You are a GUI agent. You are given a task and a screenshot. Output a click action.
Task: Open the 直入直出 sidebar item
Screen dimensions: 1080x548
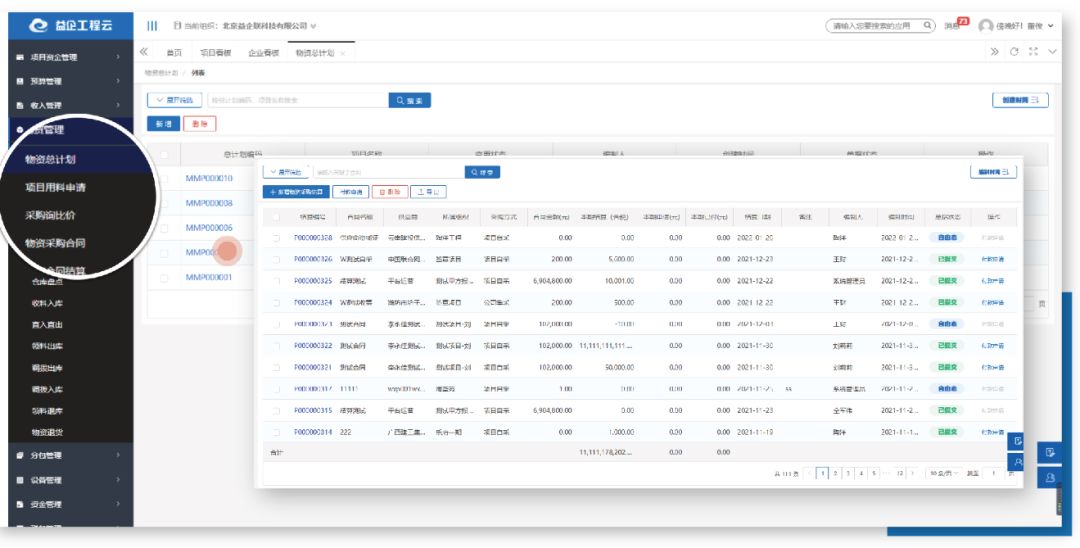[48, 324]
